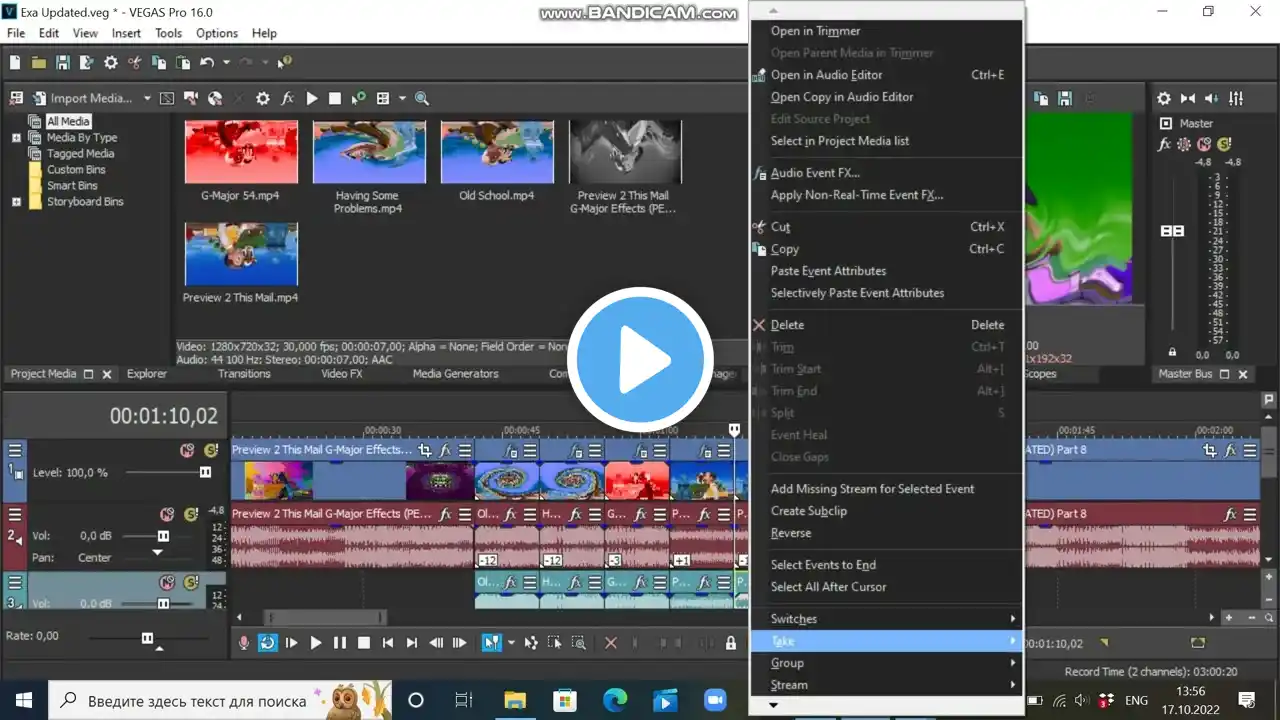The height and width of the screenshot is (720, 1280).
Task: Open the Options menu
Action: coord(217,33)
